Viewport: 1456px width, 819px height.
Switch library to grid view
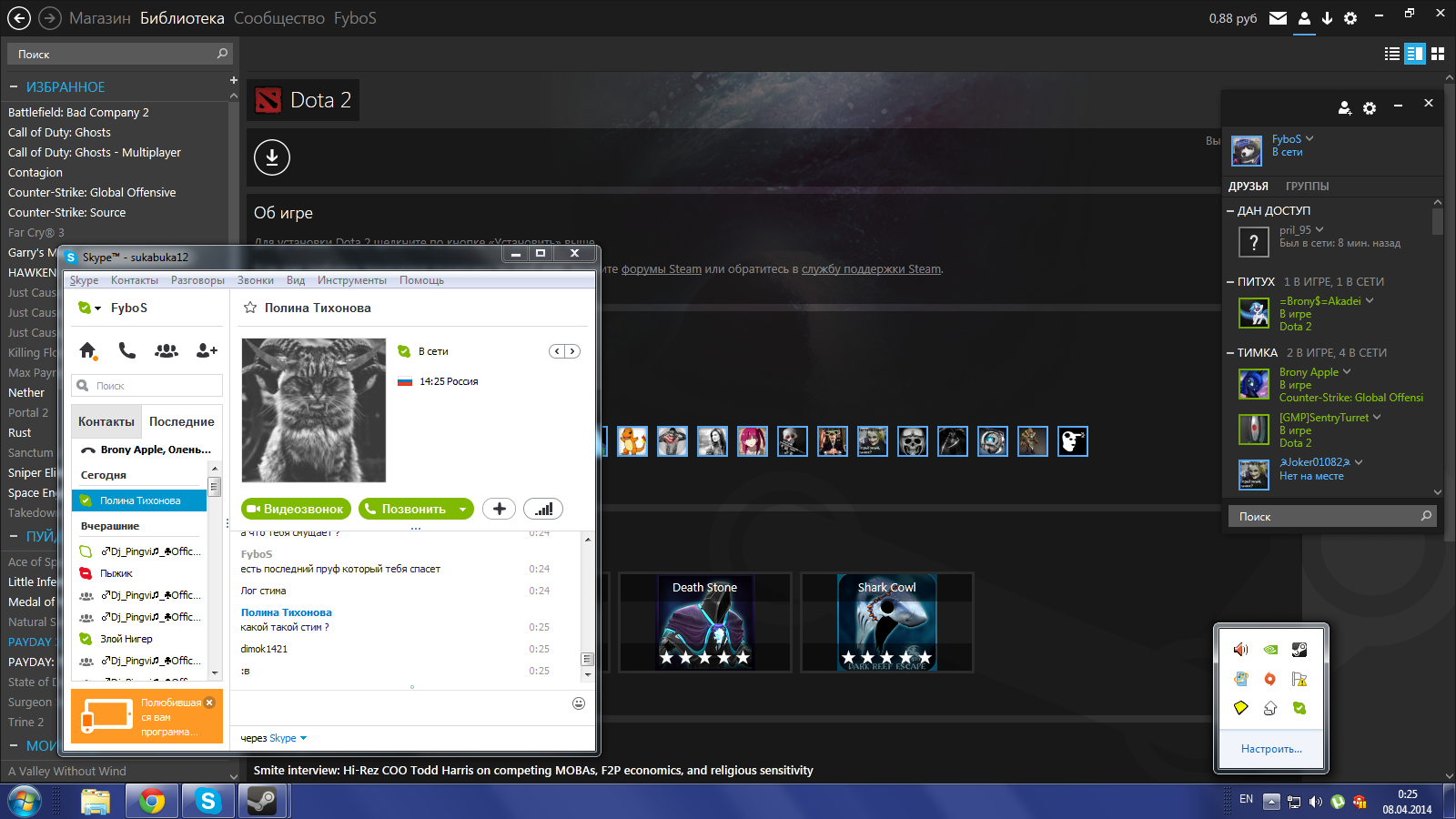(x=1438, y=54)
